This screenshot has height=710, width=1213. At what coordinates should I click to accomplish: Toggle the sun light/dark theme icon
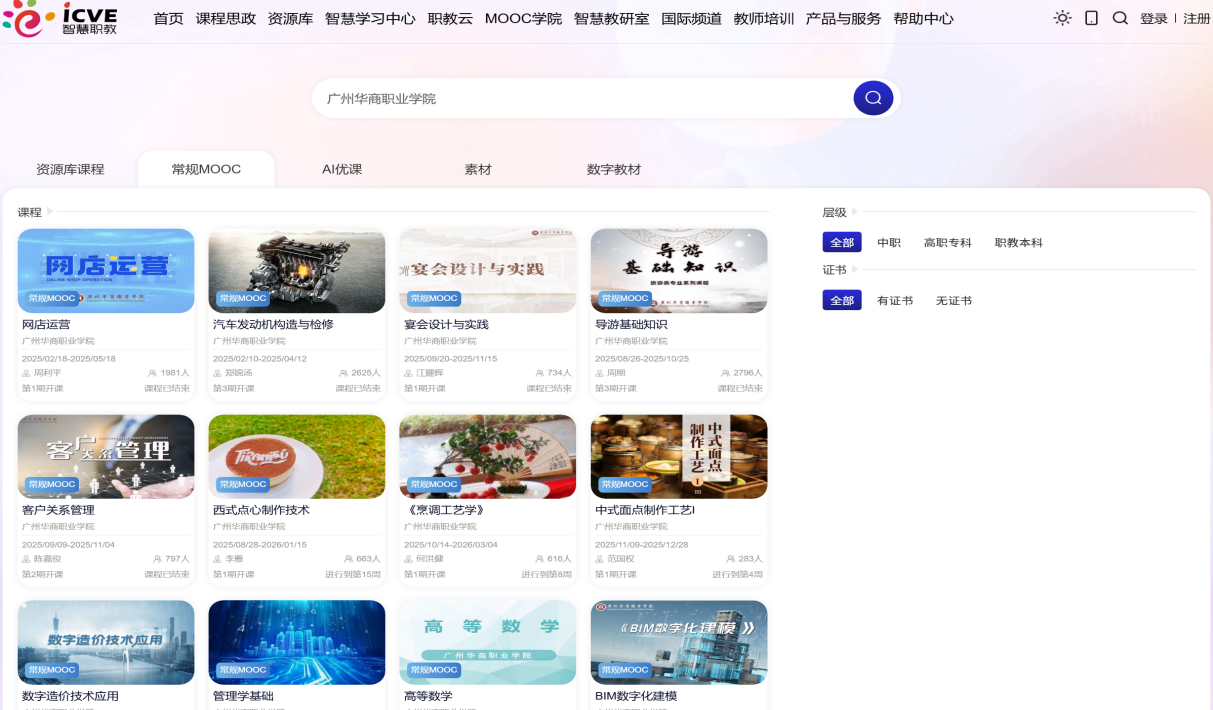(1062, 18)
